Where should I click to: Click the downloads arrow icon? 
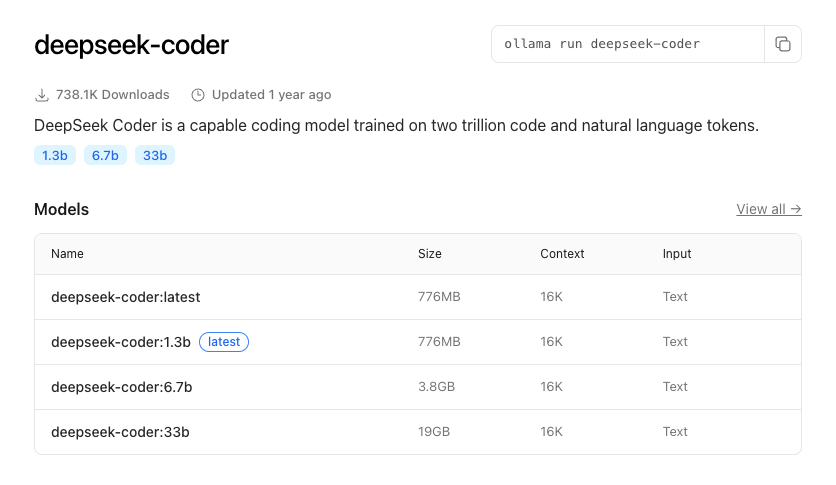(x=42, y=95)
